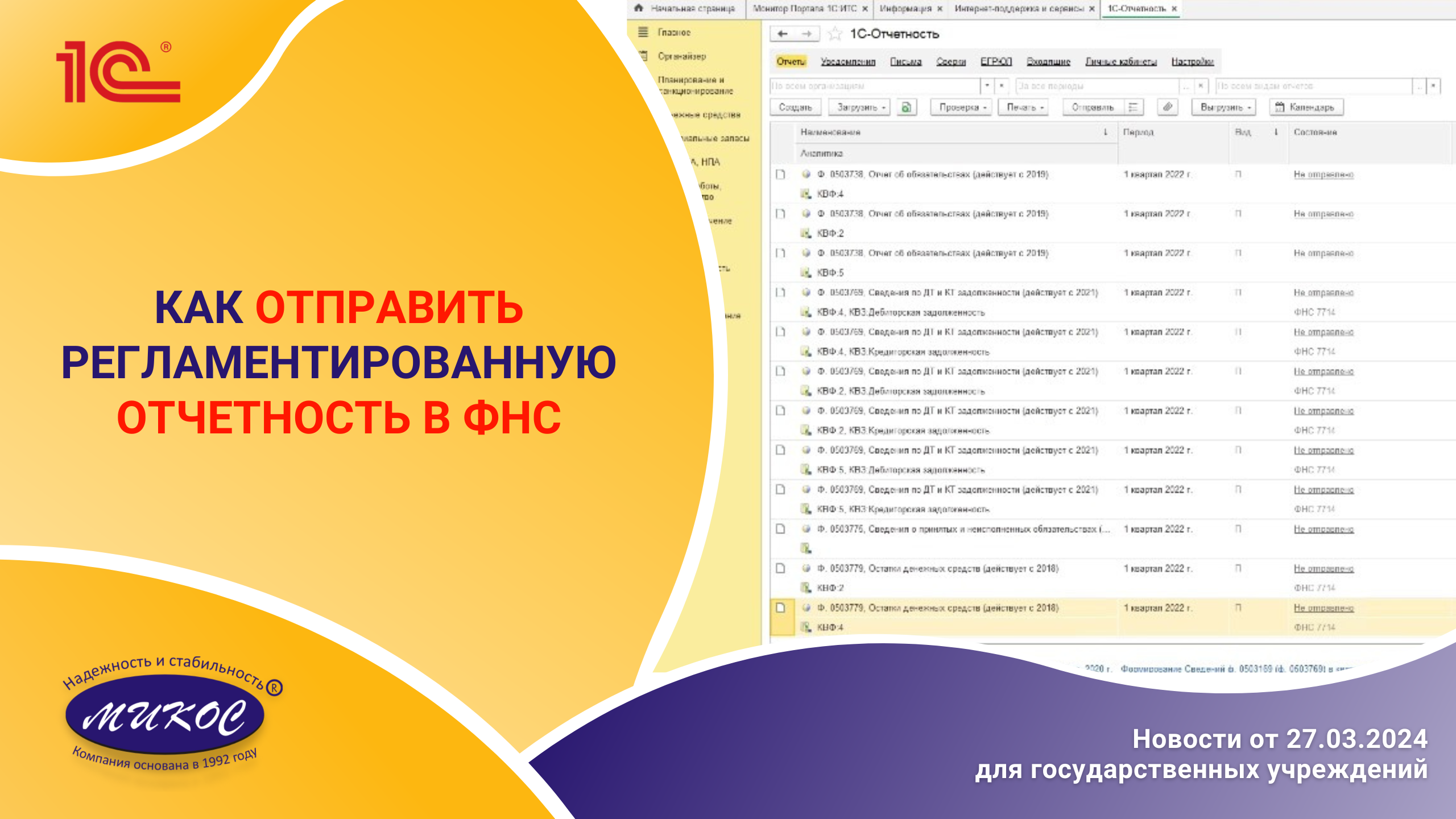Expand the Проверка dropdown button
The width and height of the screenshot is (1456, 819).
[962, 107]
